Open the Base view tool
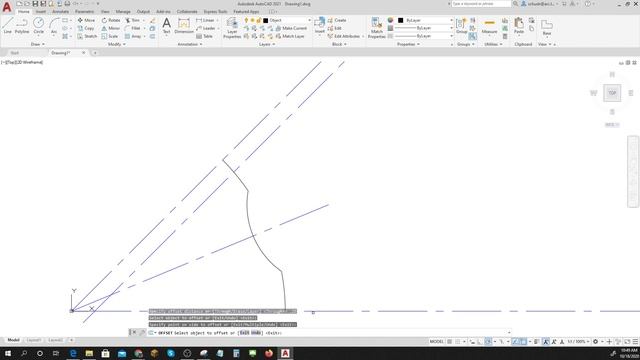Image resolution: width=640 pixels, height=360 pixels. coord(547,27)
